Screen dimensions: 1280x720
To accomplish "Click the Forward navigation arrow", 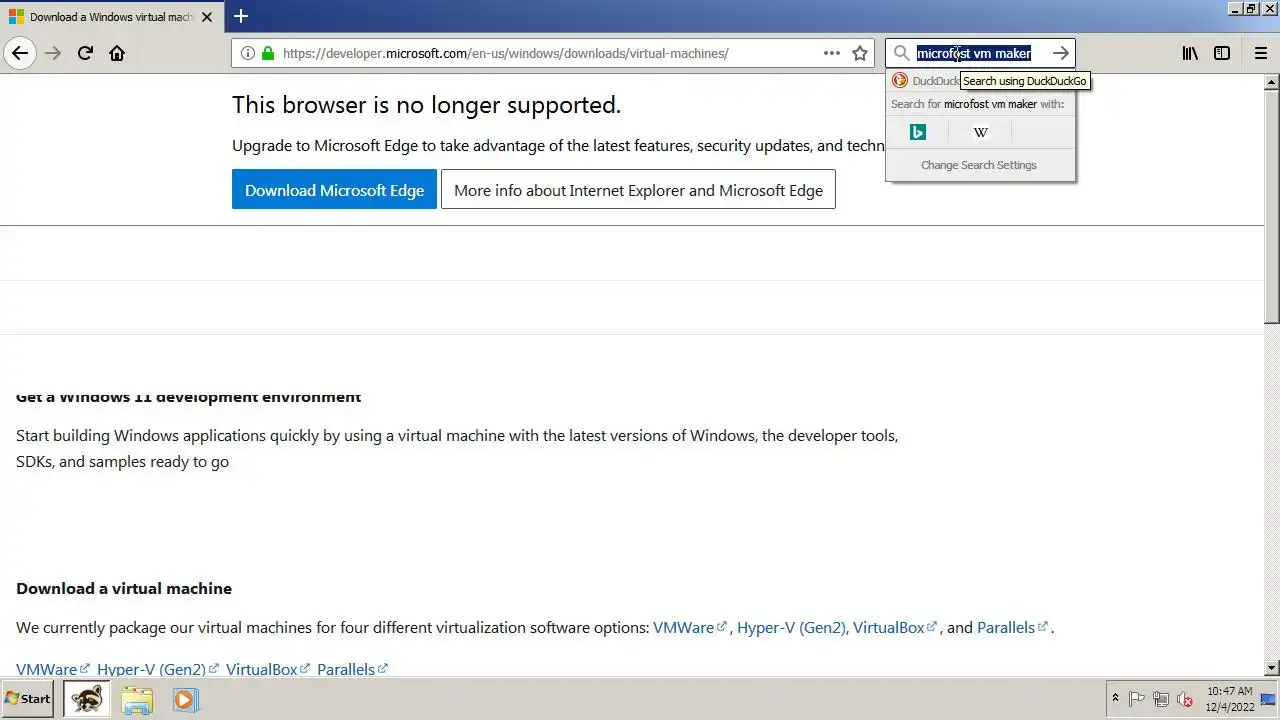I will pos(54,53).
